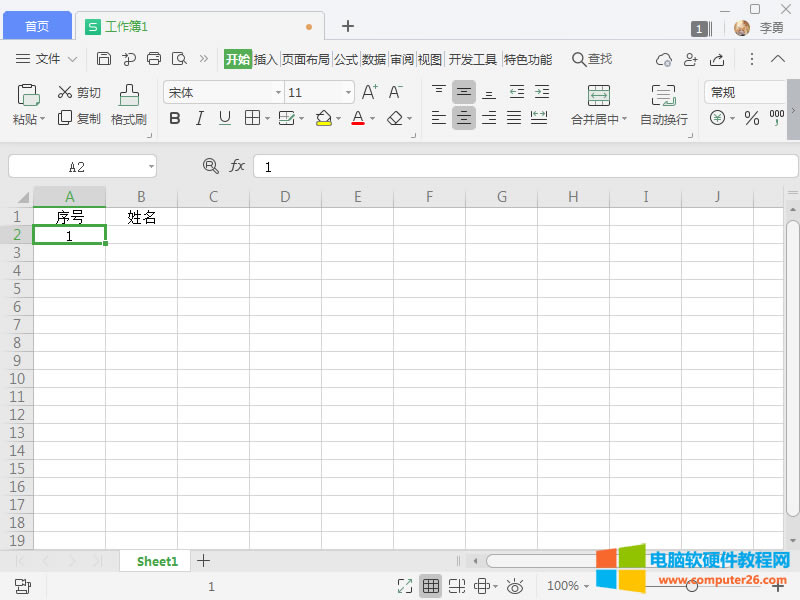
Task: Toggle Bold formatting
Action: 175,118
